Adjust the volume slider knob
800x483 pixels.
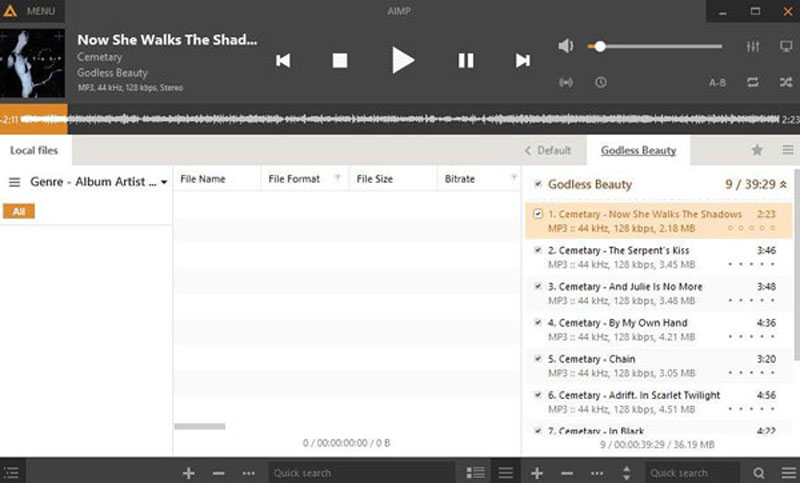pyautogui.click(x=600, y=46)
